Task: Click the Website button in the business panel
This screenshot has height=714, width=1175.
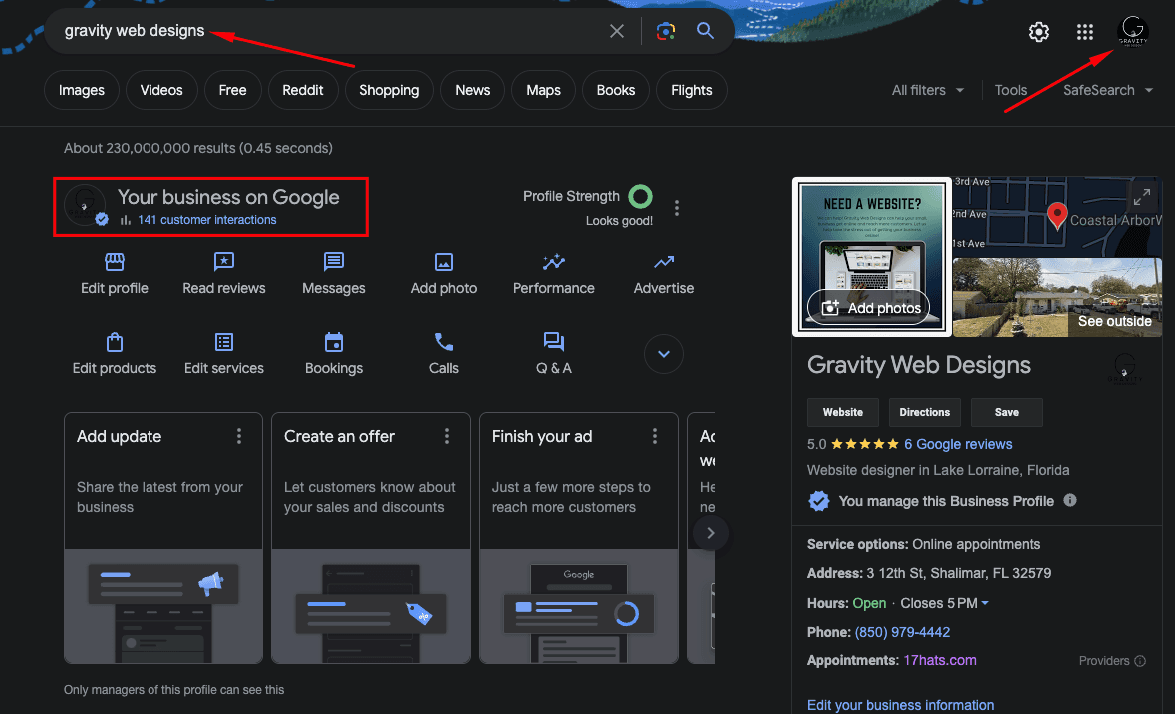Action: pyautogui.click(x=842, y=412)
